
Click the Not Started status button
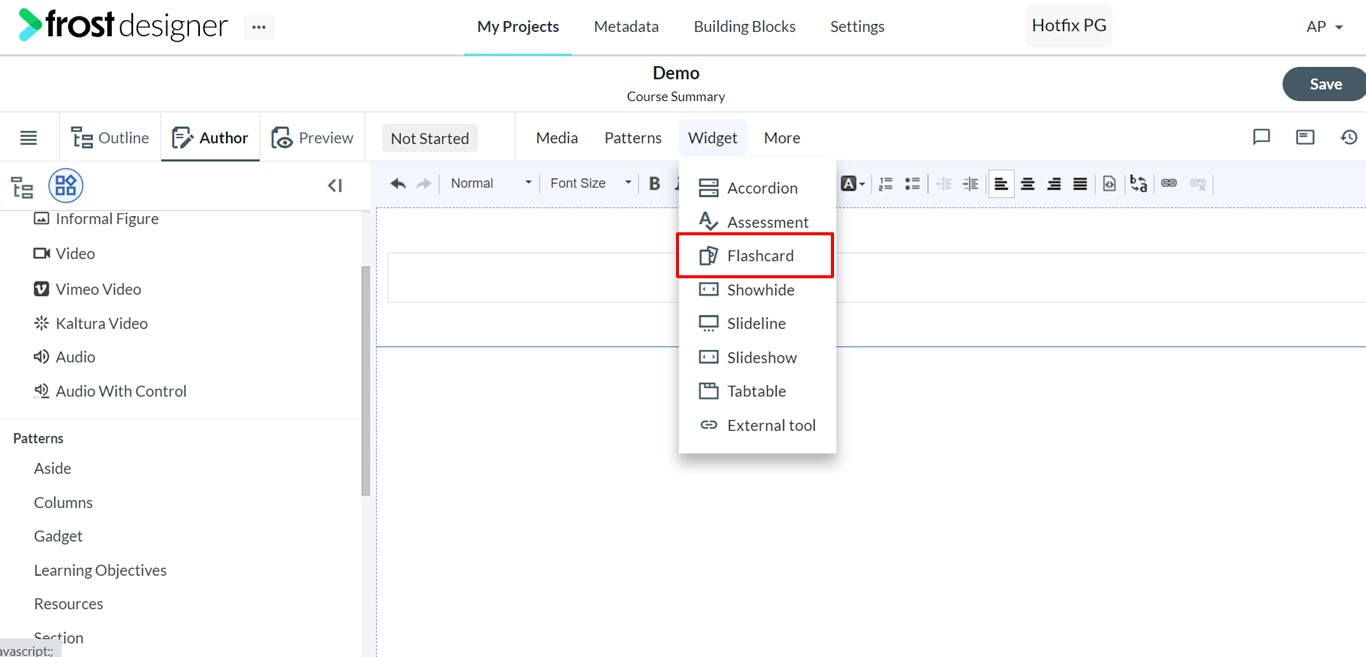429,138
